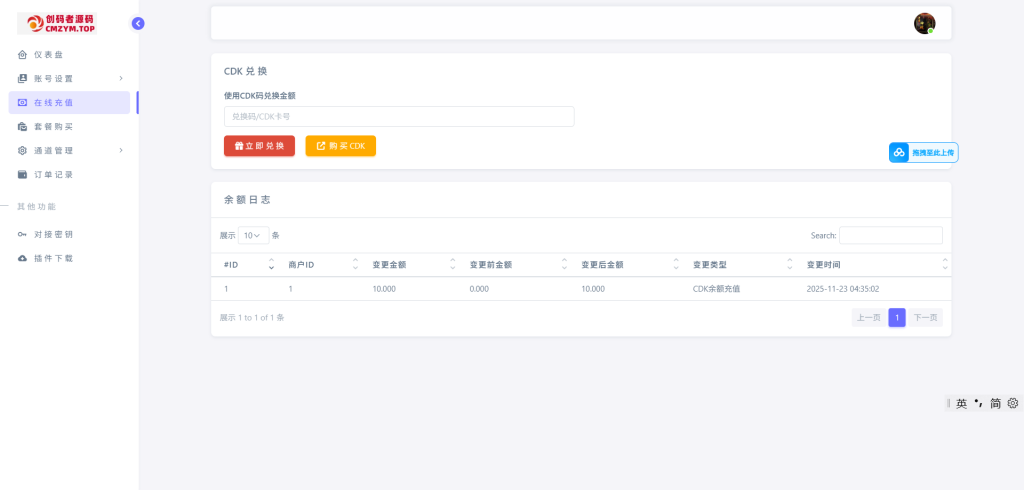Open the user avatar in top bar

(924, 23)
